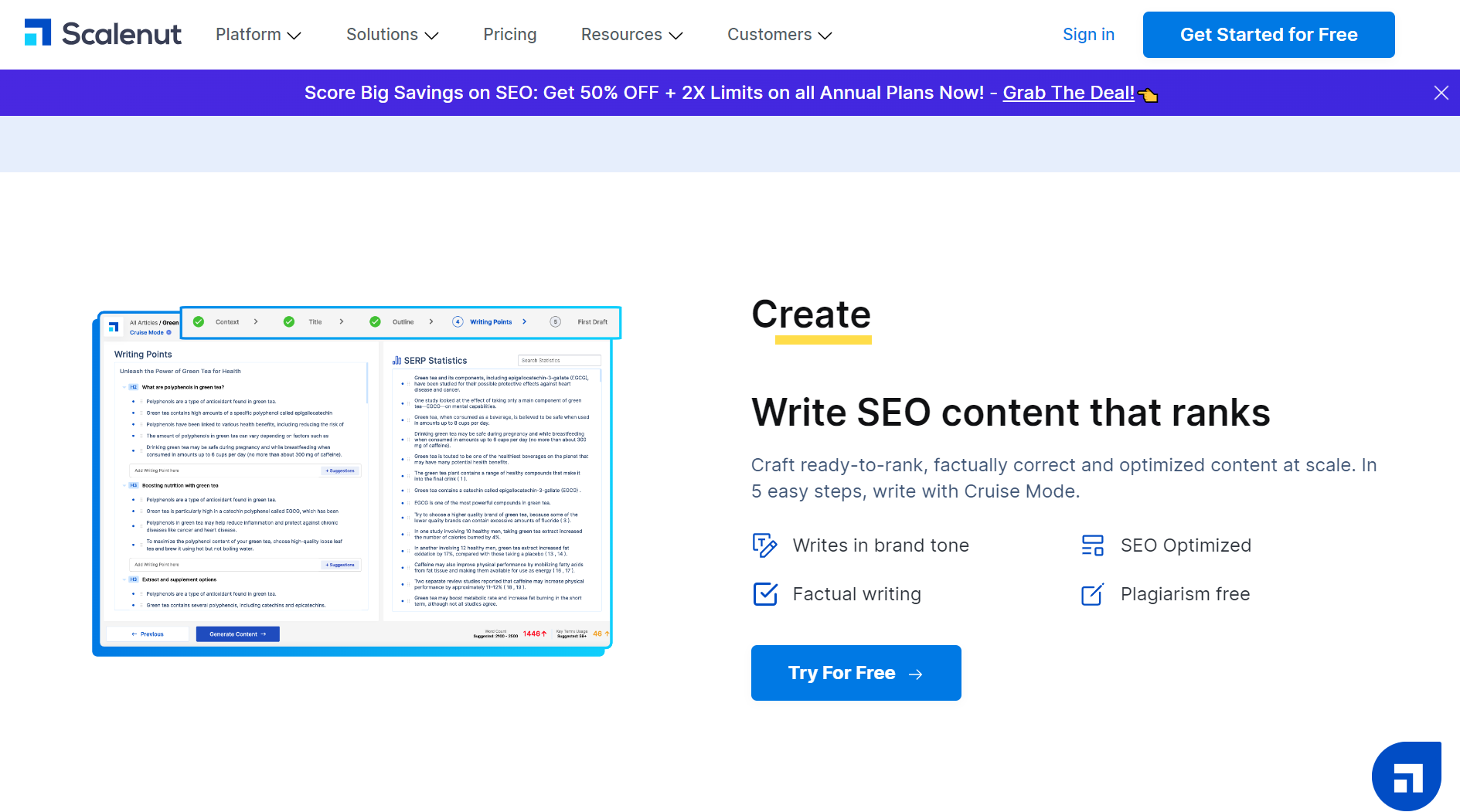Dismiss the promo banner with X
Viewport: 1460px width, 812px height.
click(1441, 93)
